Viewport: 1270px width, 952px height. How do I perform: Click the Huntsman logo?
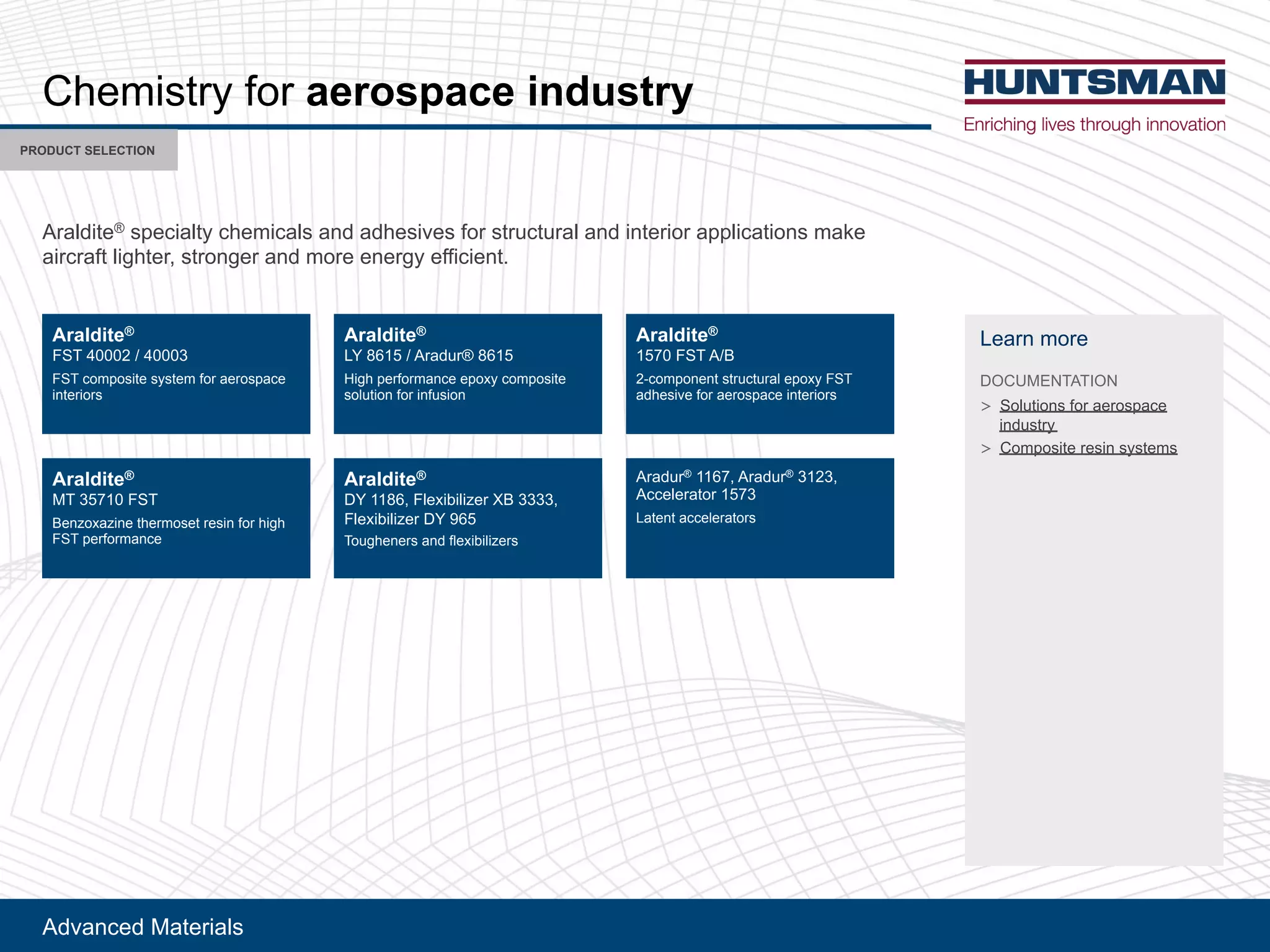point(1094,82)
